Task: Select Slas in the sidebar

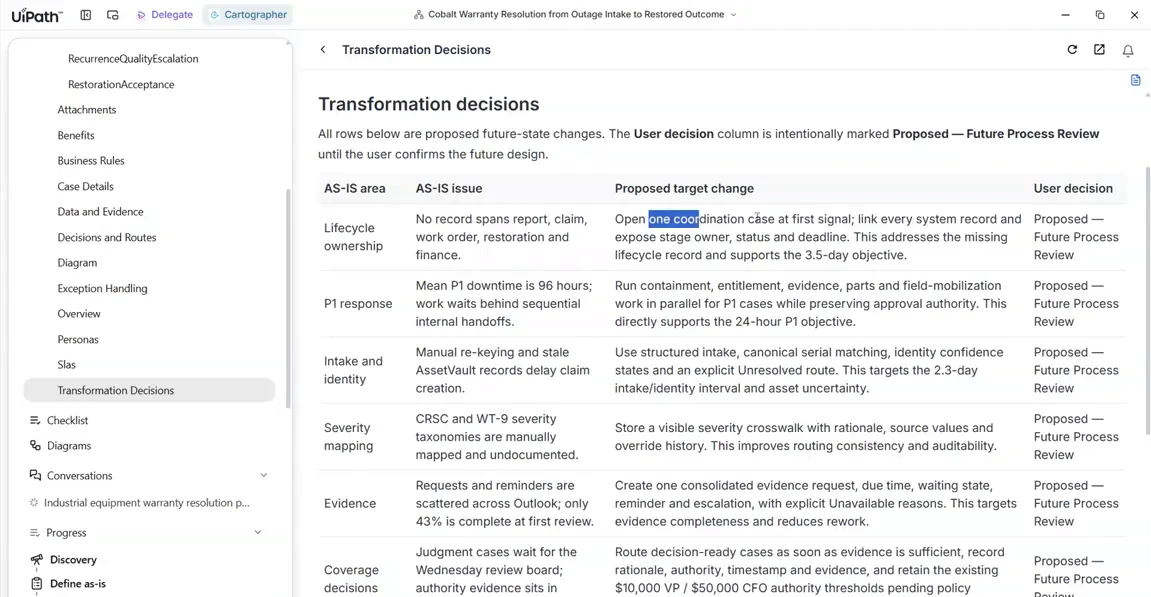Action: point(66,365)
